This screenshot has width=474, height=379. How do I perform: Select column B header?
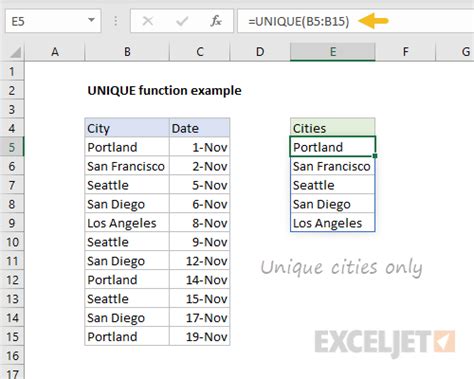127,52
